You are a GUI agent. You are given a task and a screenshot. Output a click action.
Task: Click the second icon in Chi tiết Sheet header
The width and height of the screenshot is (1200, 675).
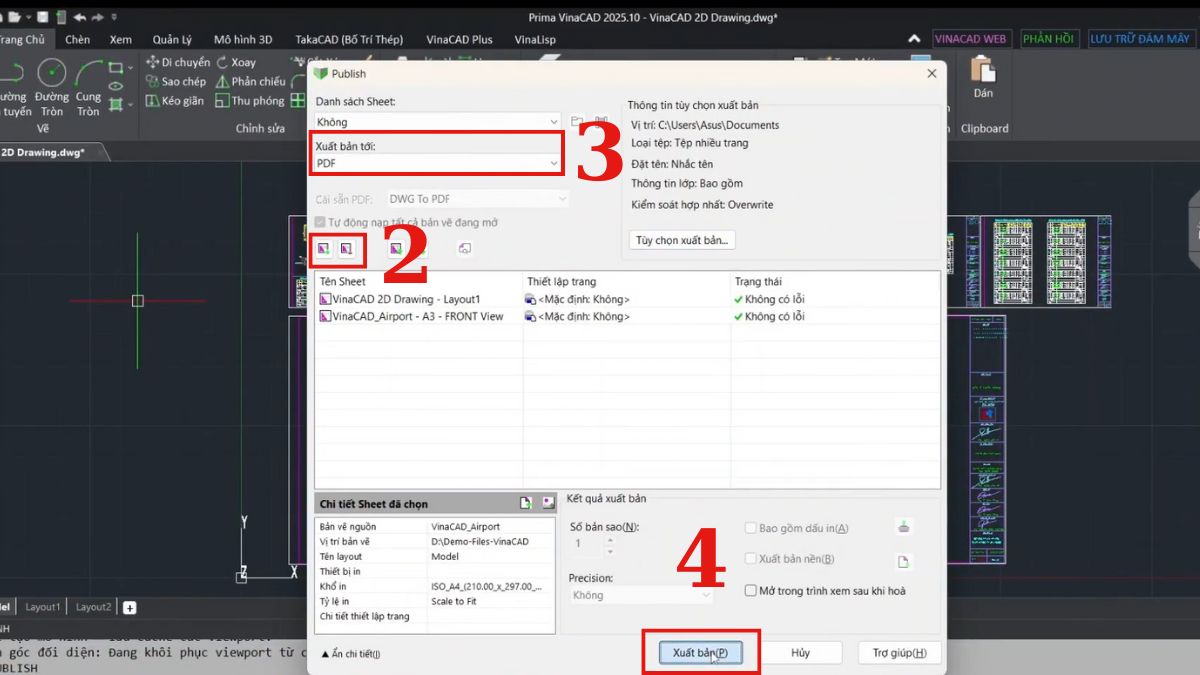(547, 503)
